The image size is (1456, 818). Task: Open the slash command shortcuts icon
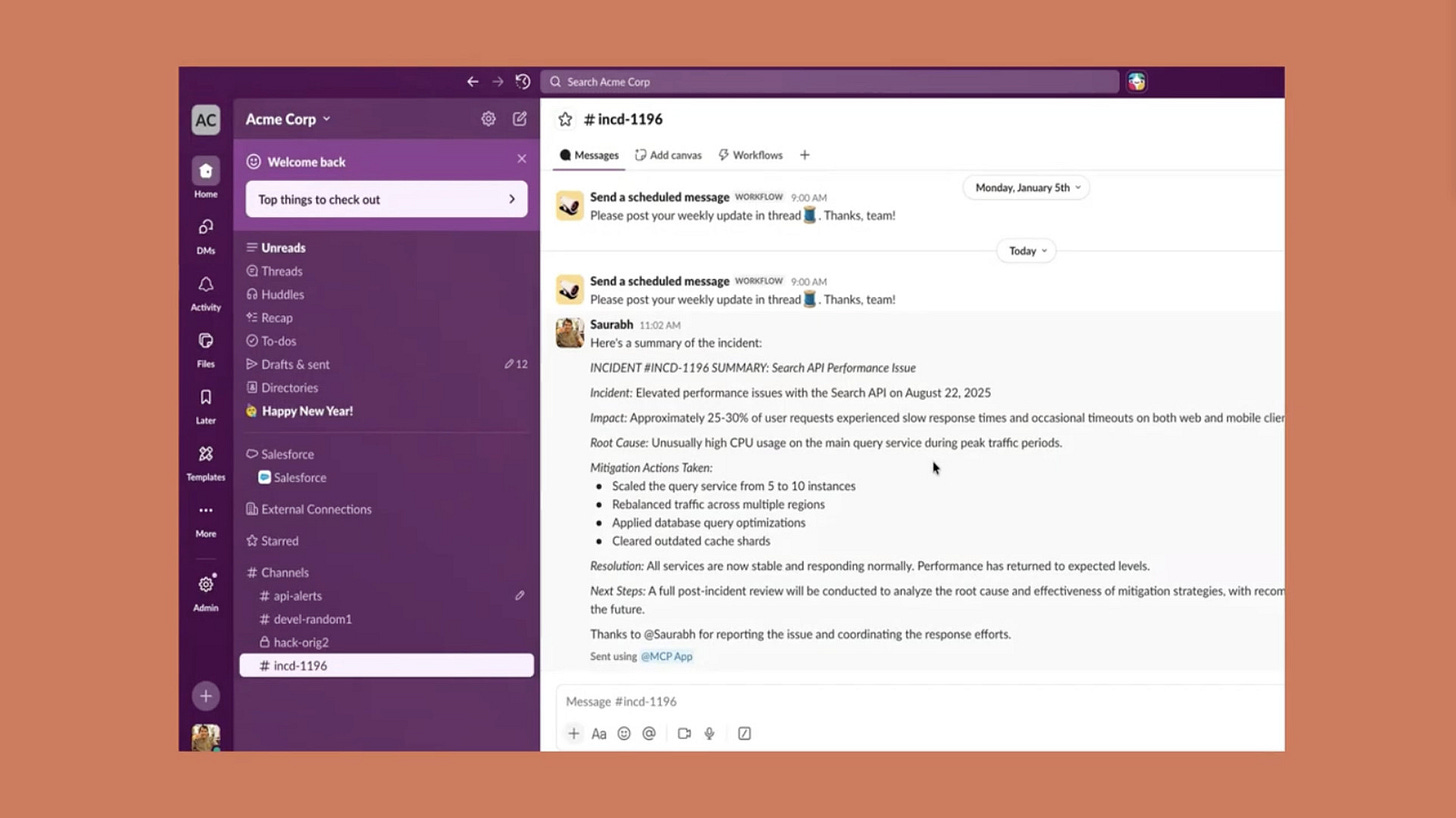[x=744, y=733]
